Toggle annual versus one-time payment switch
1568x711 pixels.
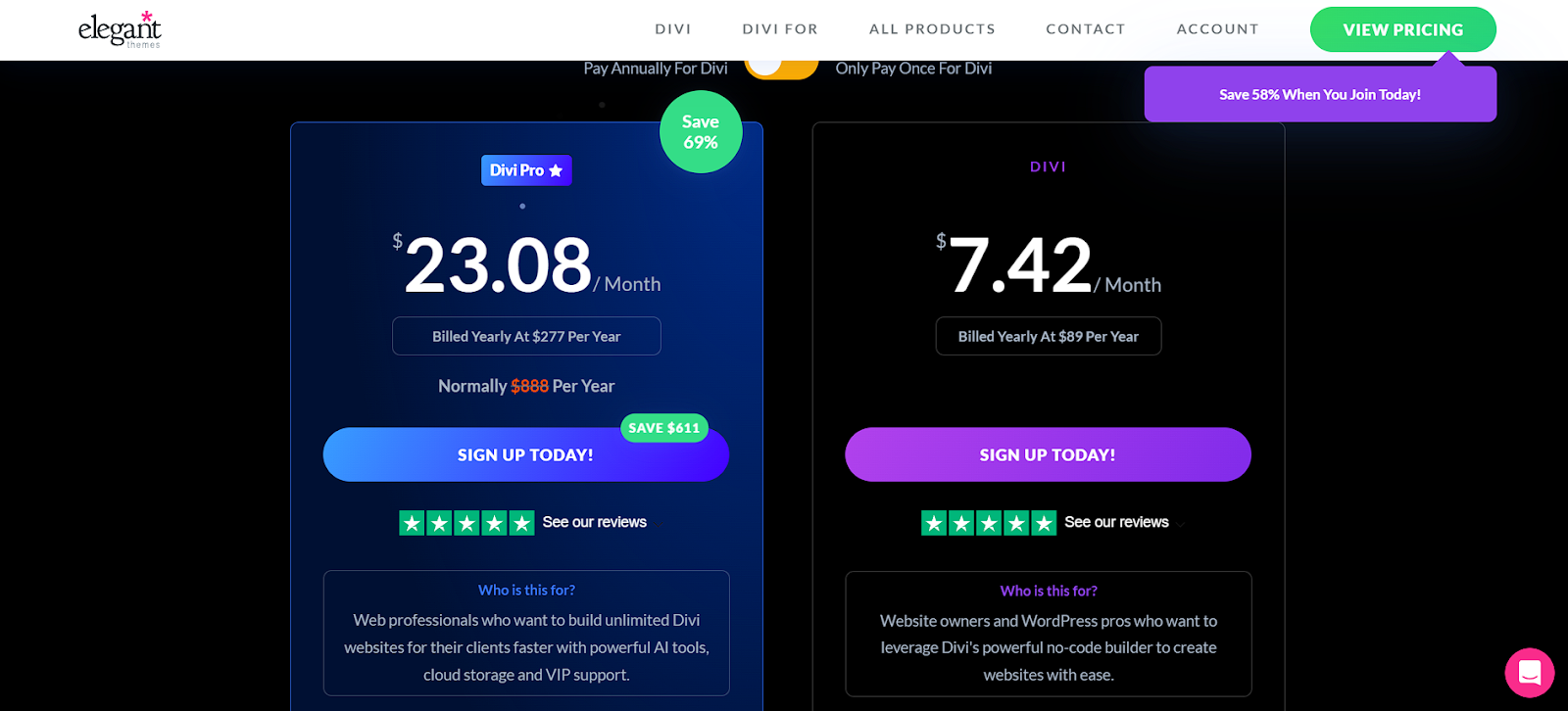point(781,65)
